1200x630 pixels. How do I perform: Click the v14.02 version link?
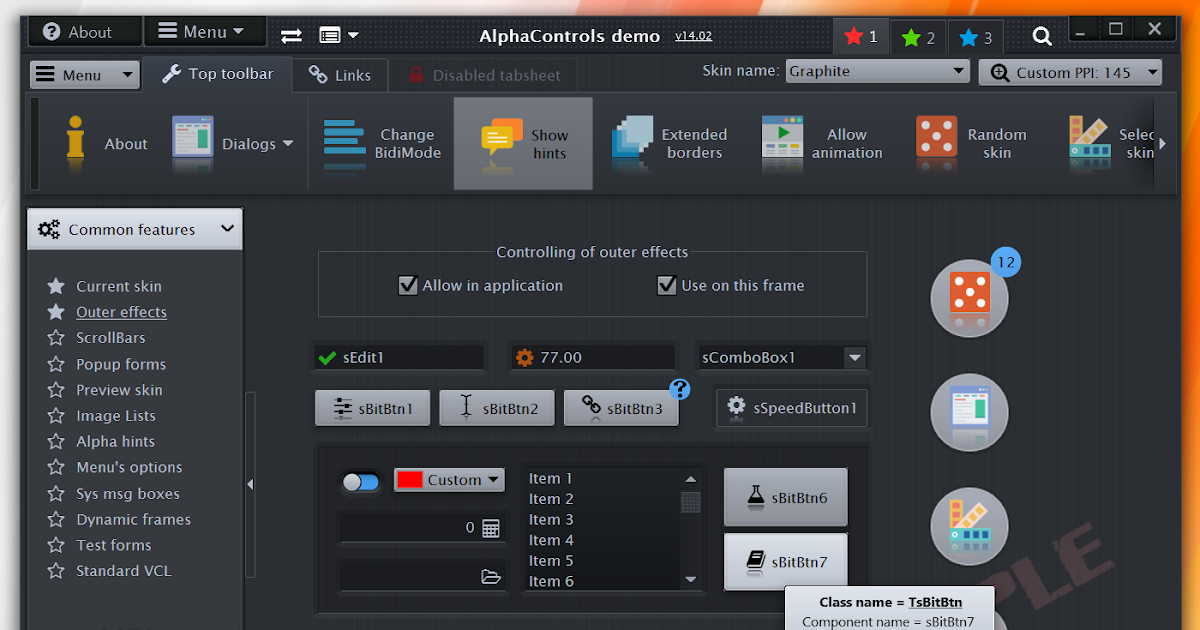pos(693,36)
